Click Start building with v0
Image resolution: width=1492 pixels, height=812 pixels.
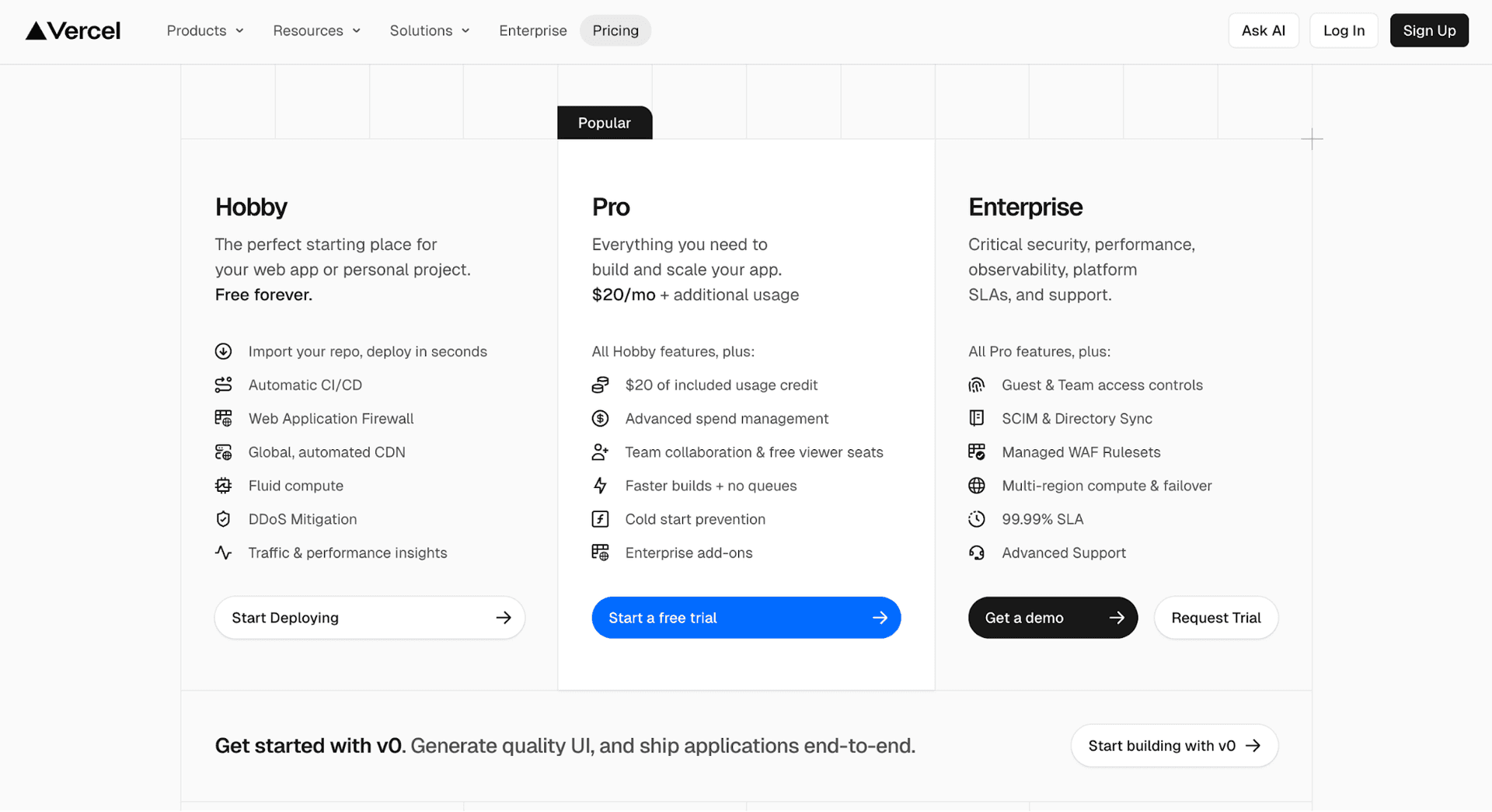pyautogui.click(x=1173, y=745)
